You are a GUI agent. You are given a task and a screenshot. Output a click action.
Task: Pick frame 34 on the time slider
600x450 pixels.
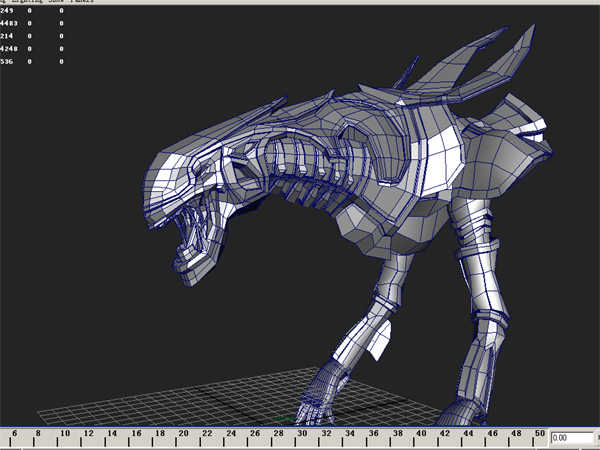point(350,433)
